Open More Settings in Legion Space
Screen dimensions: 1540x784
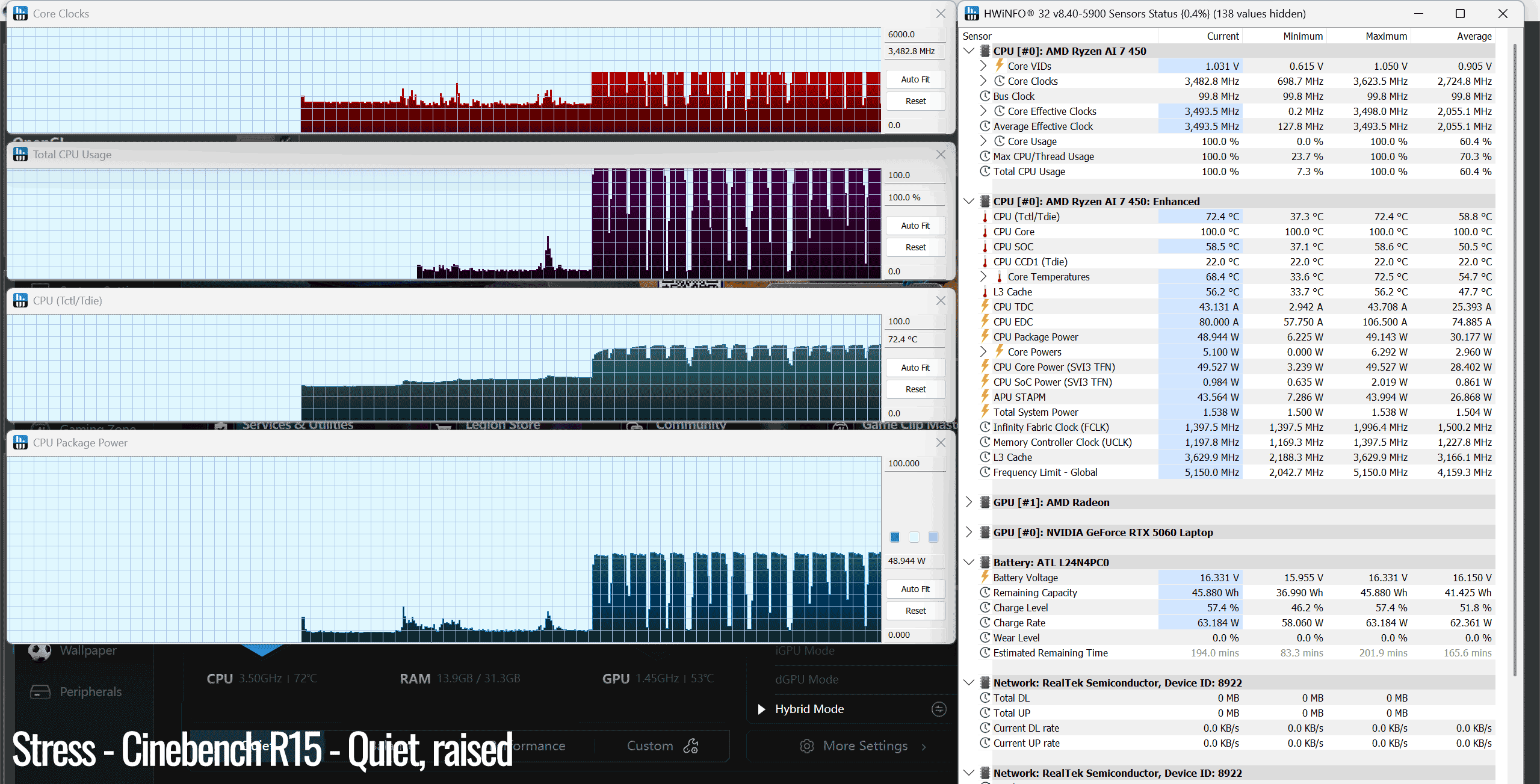point(864,746)
